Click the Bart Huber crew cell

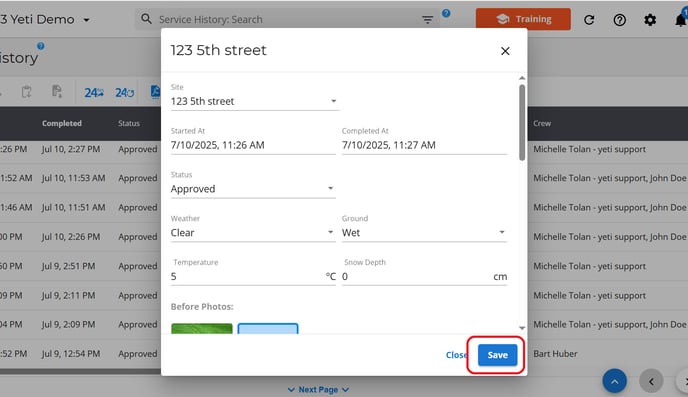coord(555,354)
